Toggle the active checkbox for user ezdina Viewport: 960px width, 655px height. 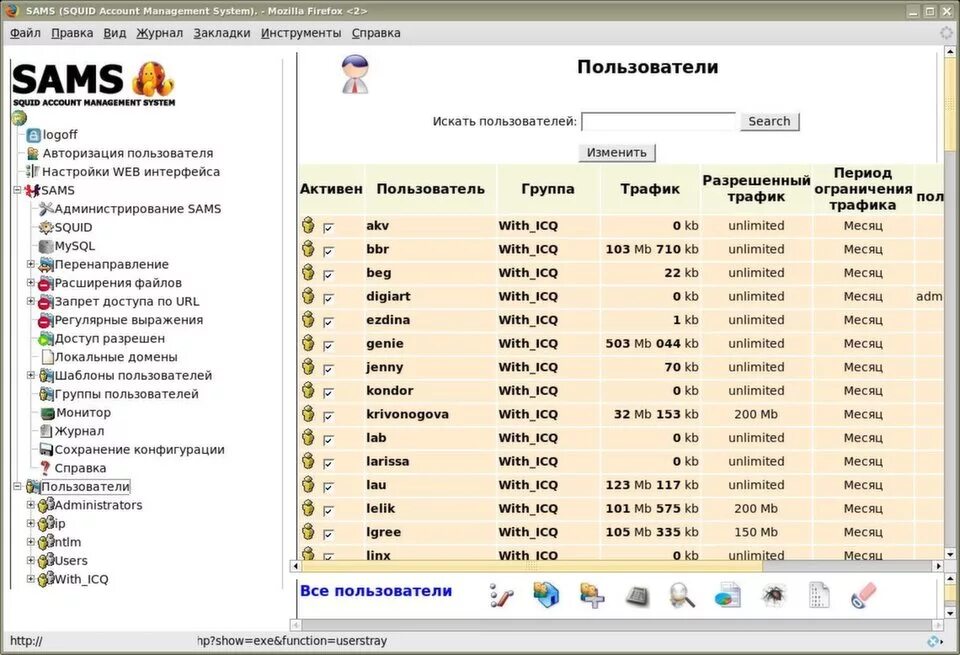click(x=329, y=322)
